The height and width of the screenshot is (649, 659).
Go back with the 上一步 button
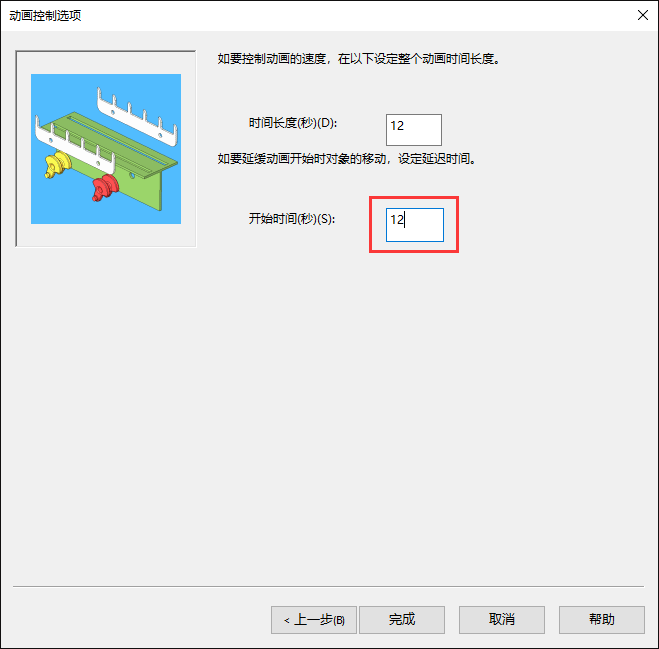point(314,620)
